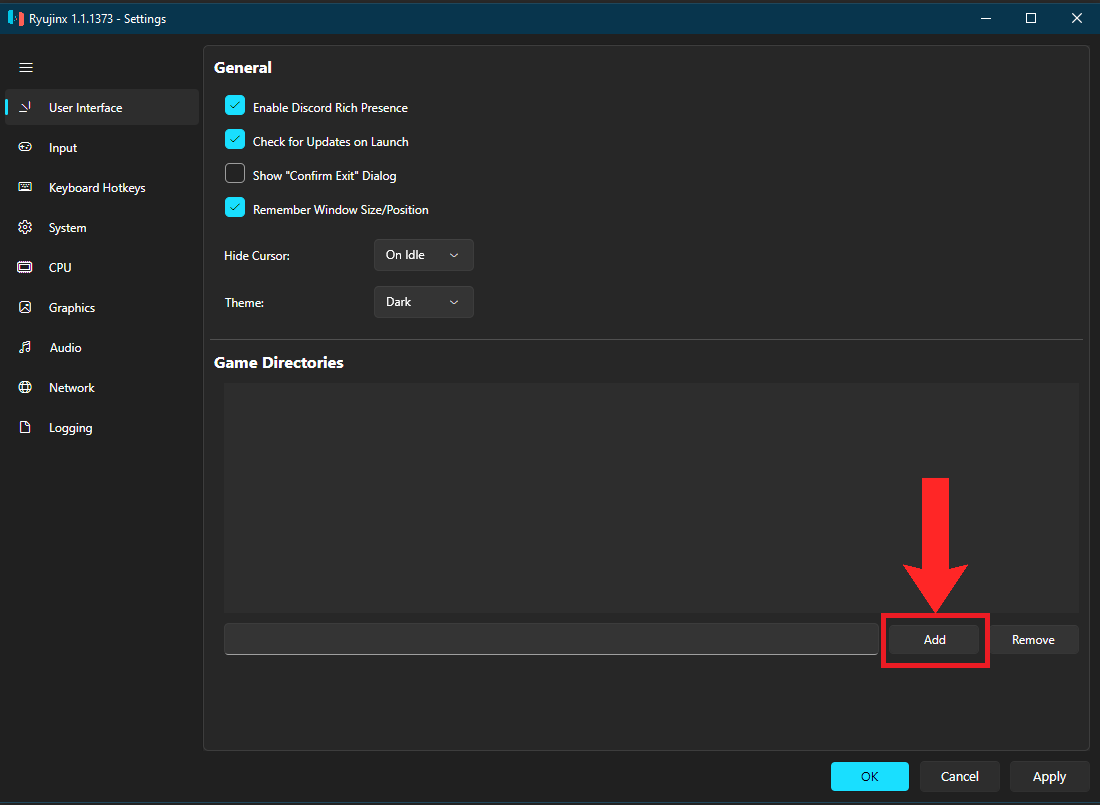The height and width of the screenshot is (805, 1100).
Task: Click the "Hide Cursor:" label
Action: click(x=257, y=255)
